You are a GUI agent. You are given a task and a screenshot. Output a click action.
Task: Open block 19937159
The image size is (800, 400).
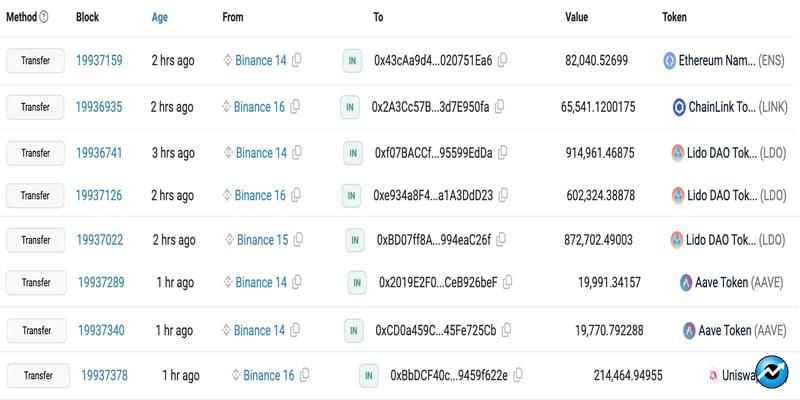[99, 61]
